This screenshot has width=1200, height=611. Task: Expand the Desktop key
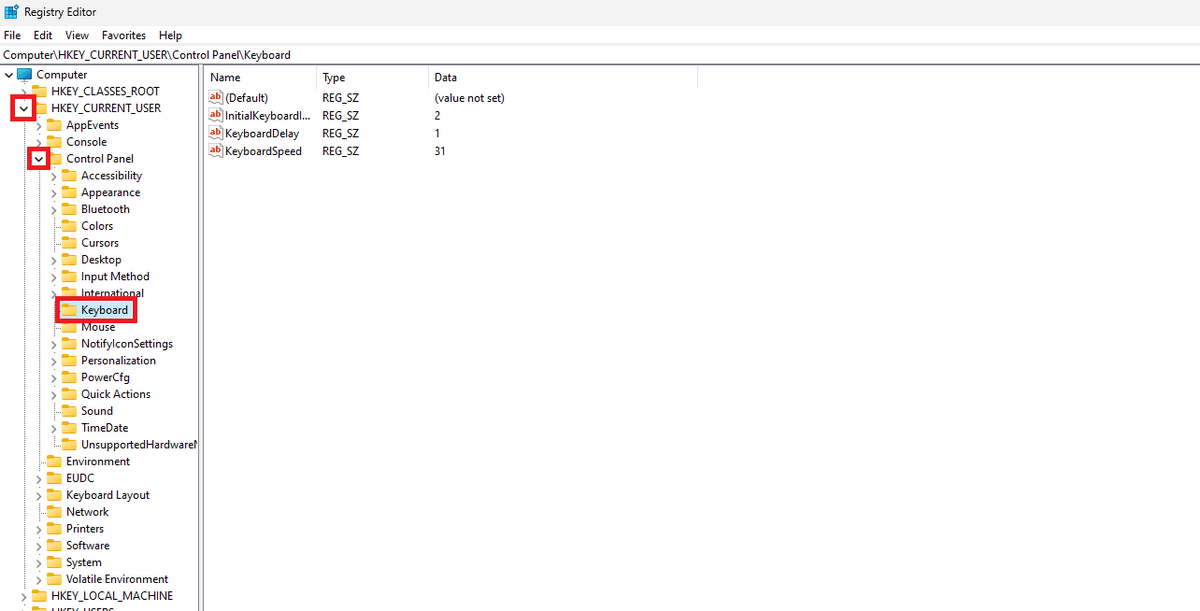(54, 260)
